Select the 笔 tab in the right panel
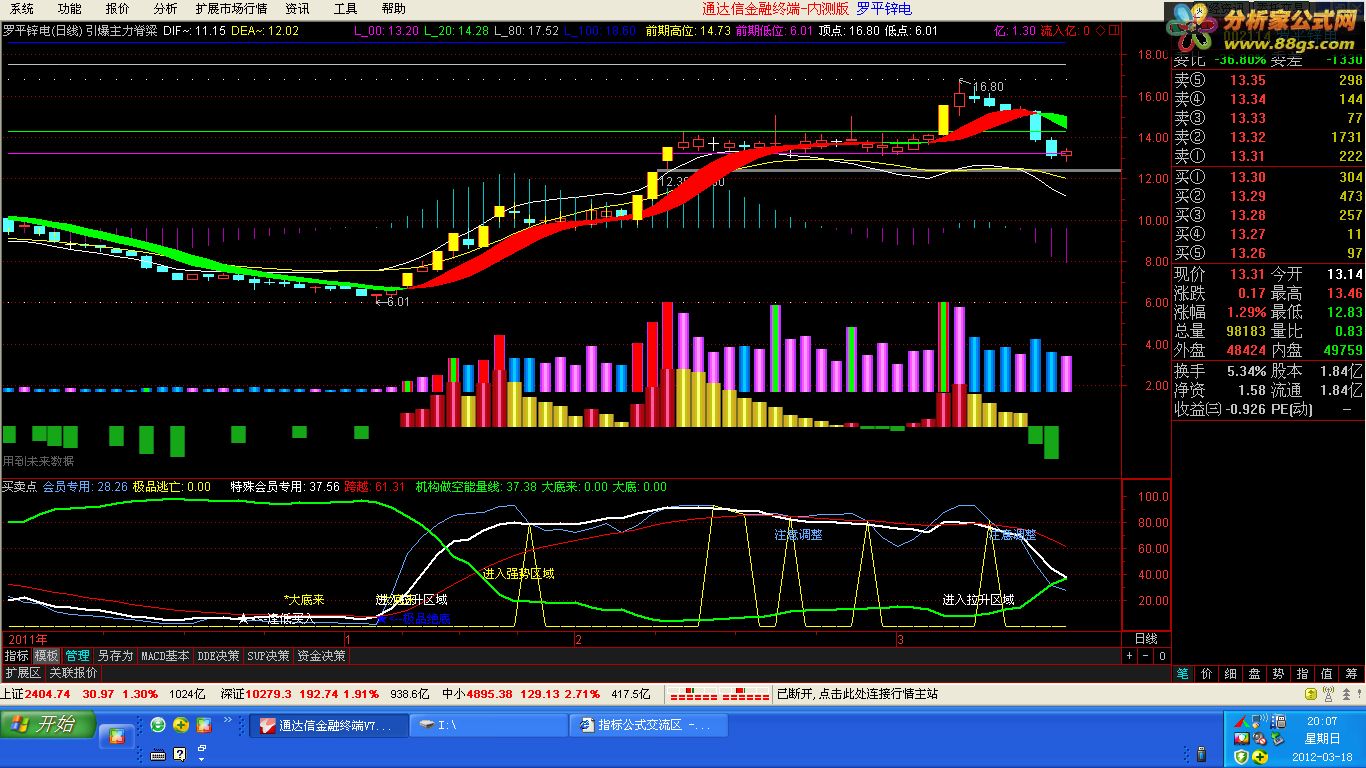 (1183, 674)
